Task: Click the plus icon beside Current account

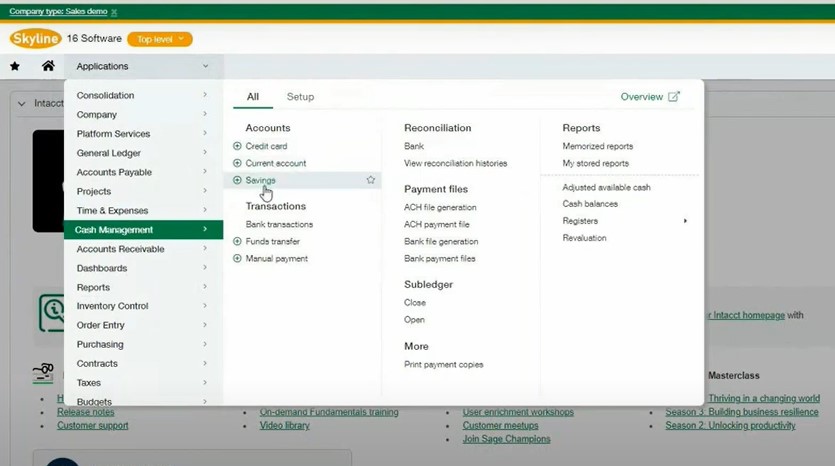Action: click(238, 163)
